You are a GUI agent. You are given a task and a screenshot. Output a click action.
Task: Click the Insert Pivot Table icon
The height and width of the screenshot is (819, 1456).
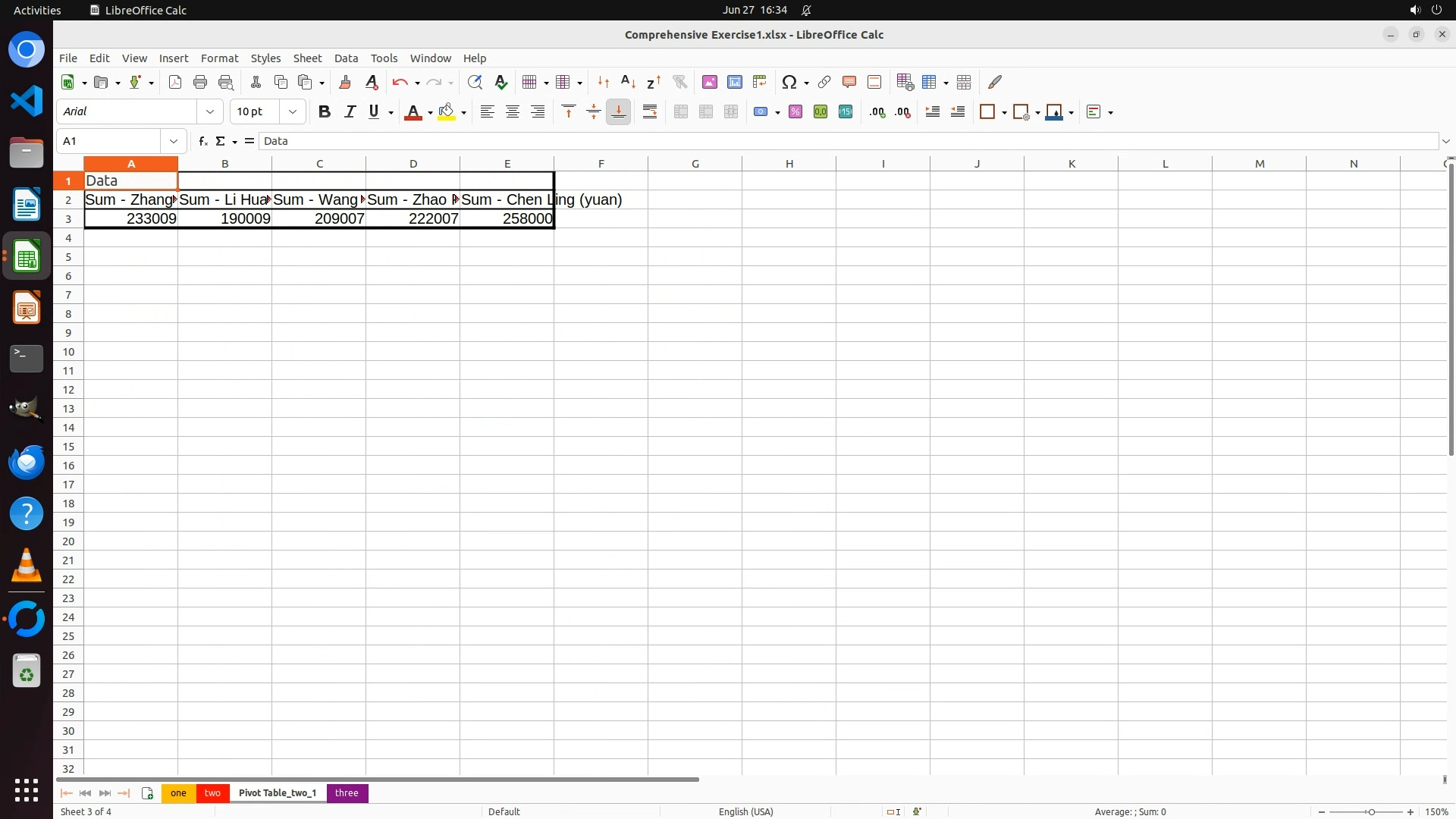tap(759, 82)
